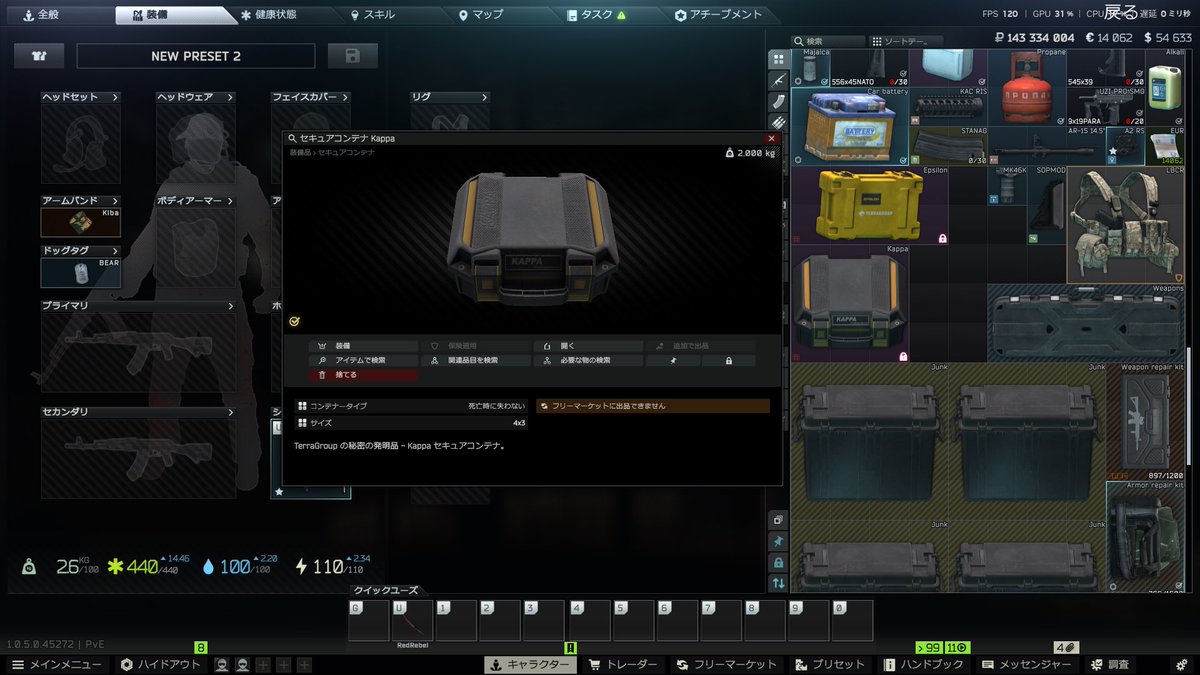1200x675 pixels.
Task: Toggle the lock icon in Kappa window
Action: click(x=728, y=360)
